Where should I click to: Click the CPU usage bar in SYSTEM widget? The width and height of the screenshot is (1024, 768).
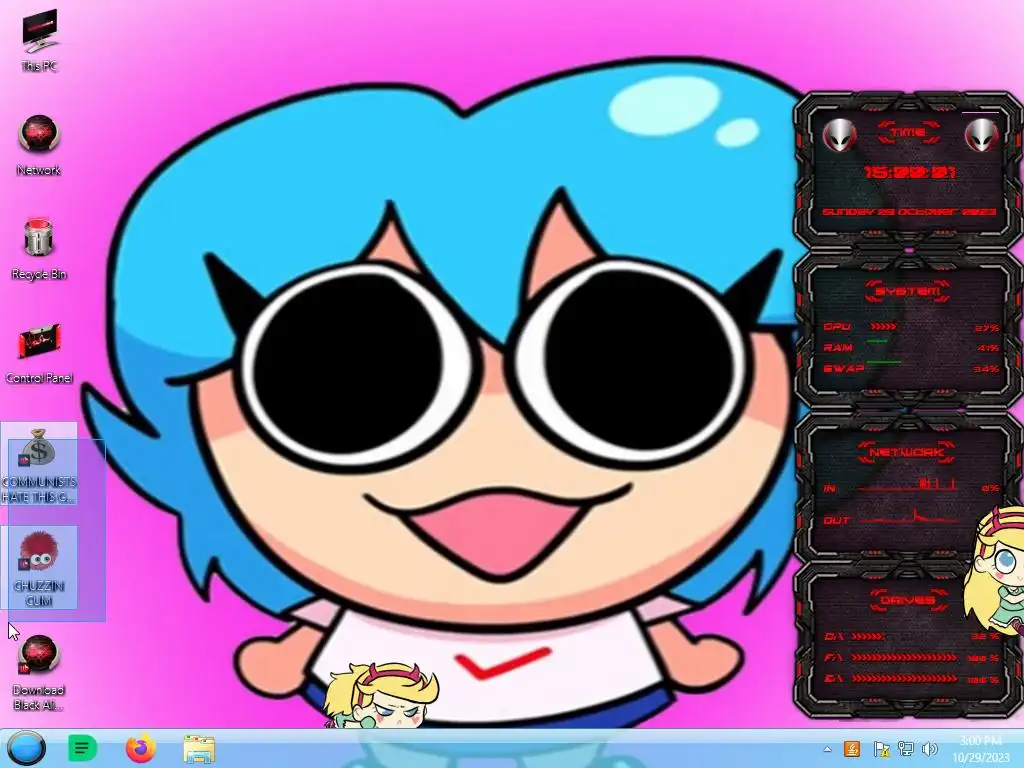tap(884, 327)
